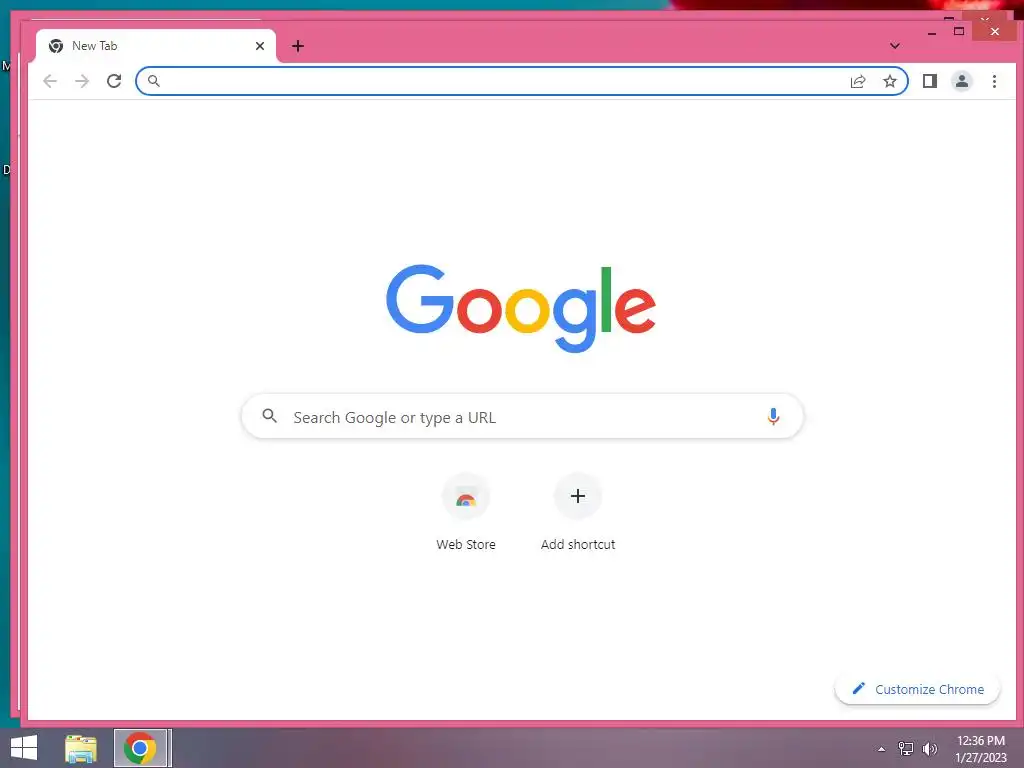
Task: Go back using the browser back arrow
Action: pyautogui.click(x=50, y=81)
